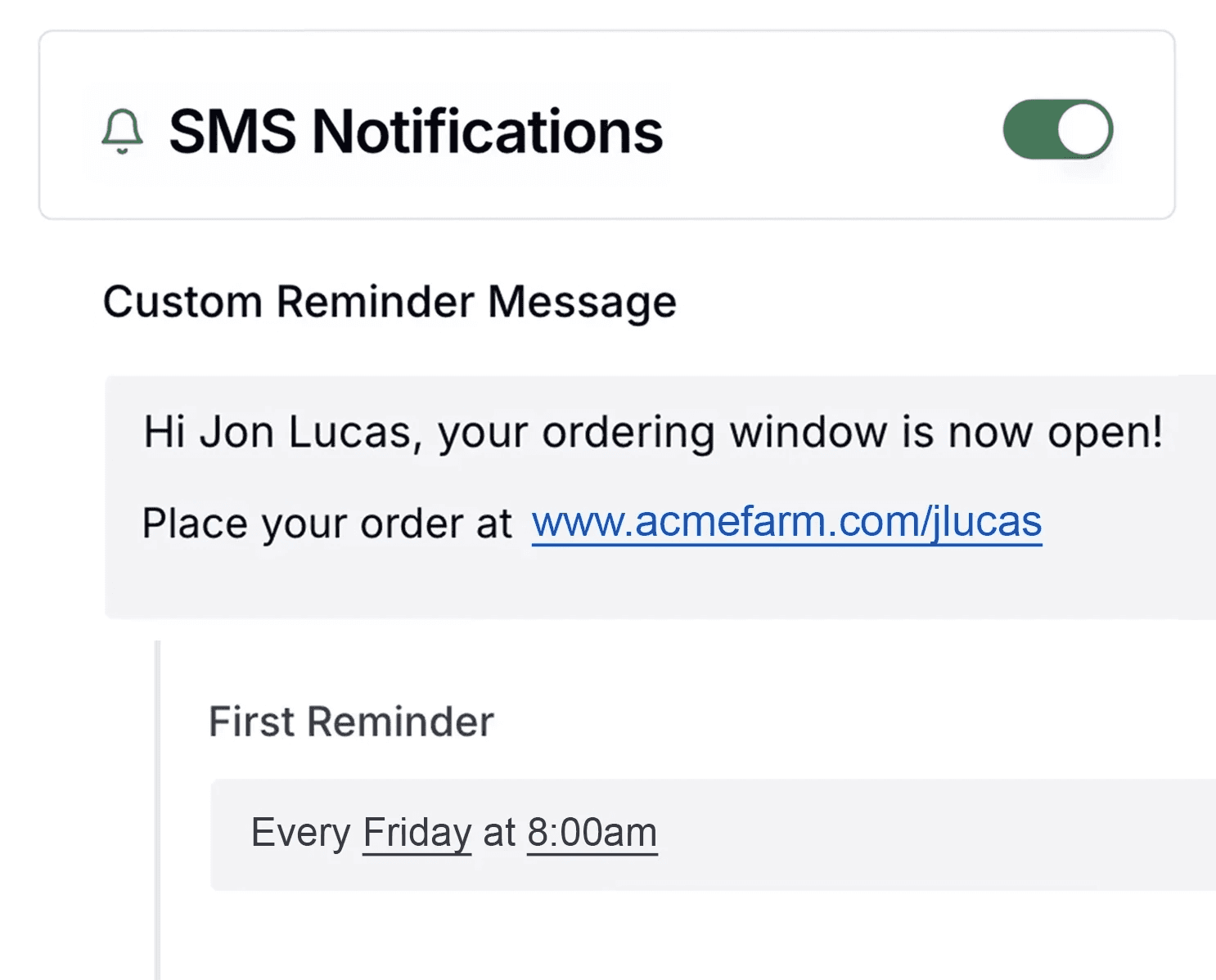Screen dimensions: 1216x980
Task: Click the white knob of the SMS toggle
Action: point(1083,129)
